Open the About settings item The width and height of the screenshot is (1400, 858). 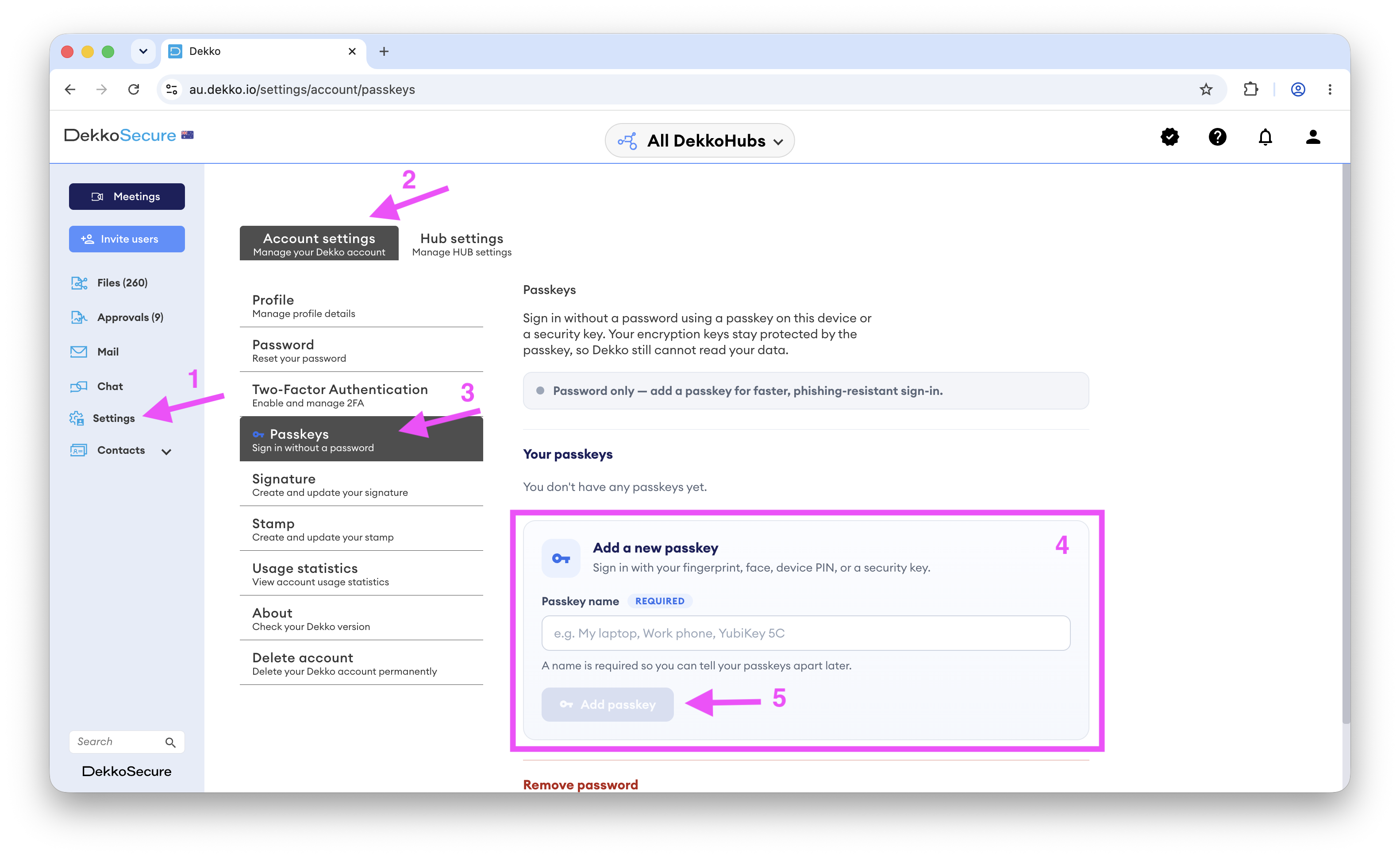362,618
